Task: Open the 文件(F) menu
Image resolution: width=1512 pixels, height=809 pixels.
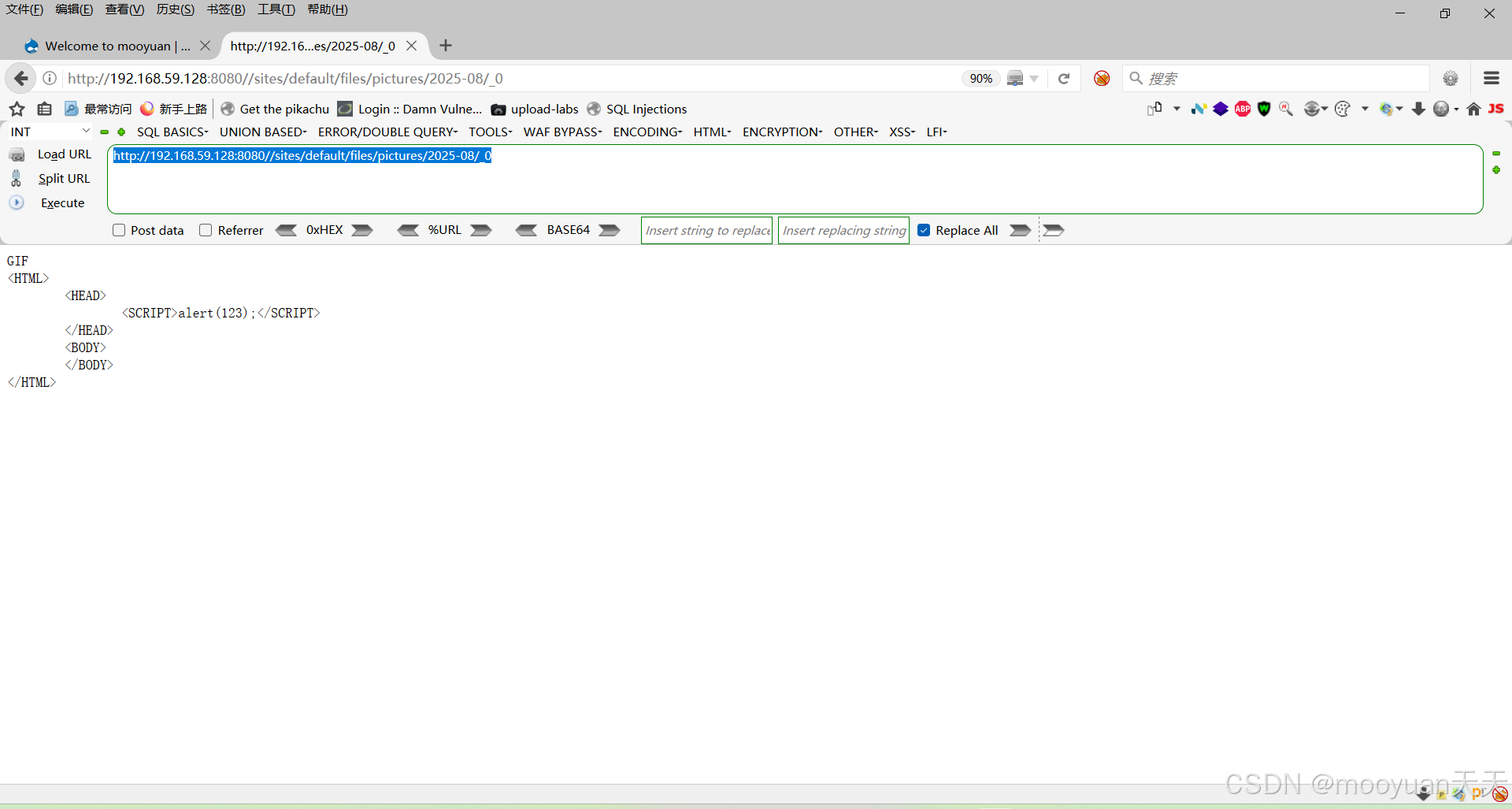Action: (24, 9)
